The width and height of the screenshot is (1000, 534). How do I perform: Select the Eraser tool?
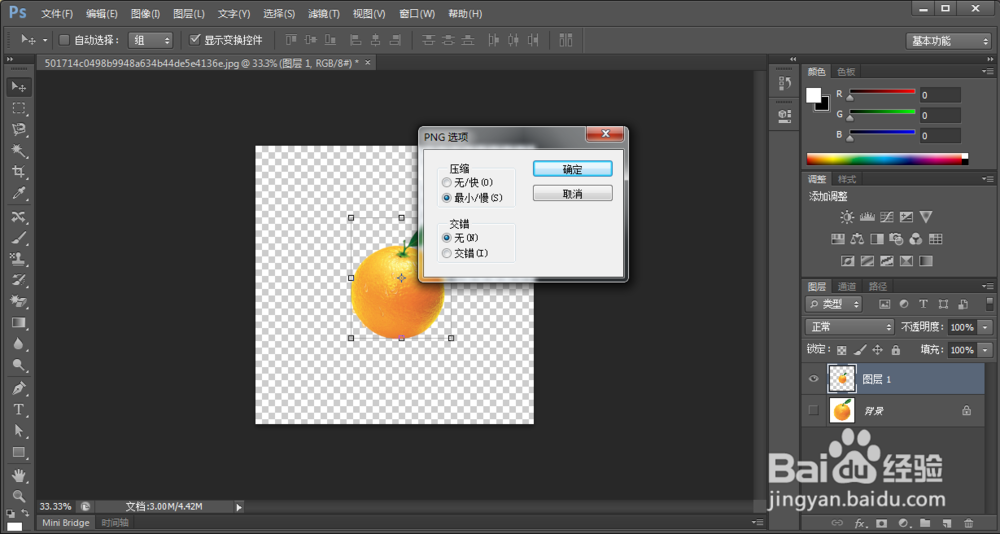(18, 301)
